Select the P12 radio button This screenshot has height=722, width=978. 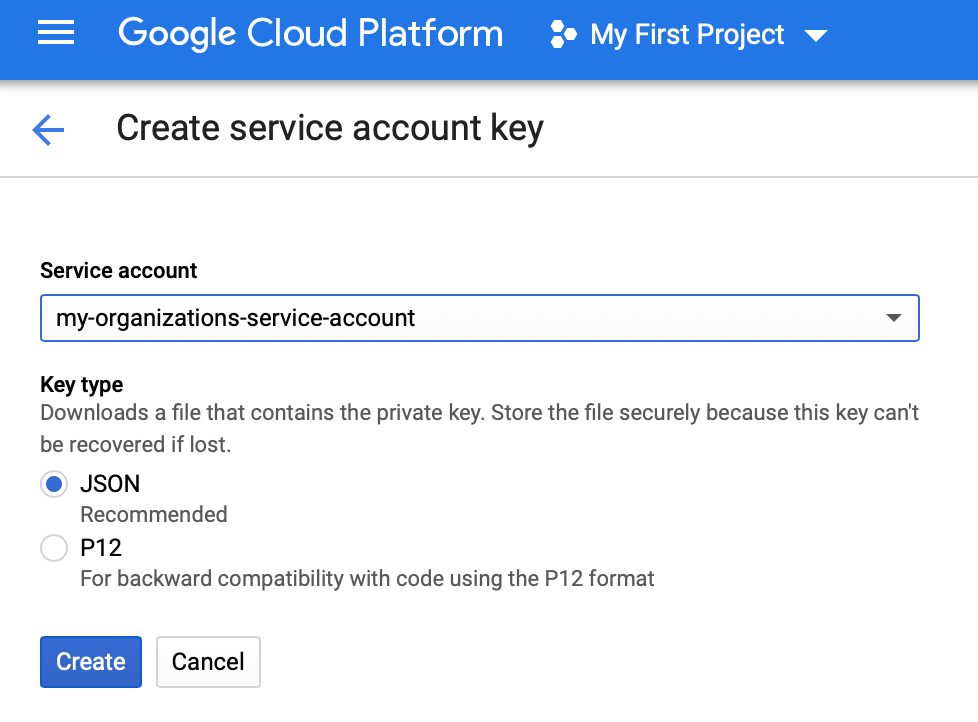point(54,548)
